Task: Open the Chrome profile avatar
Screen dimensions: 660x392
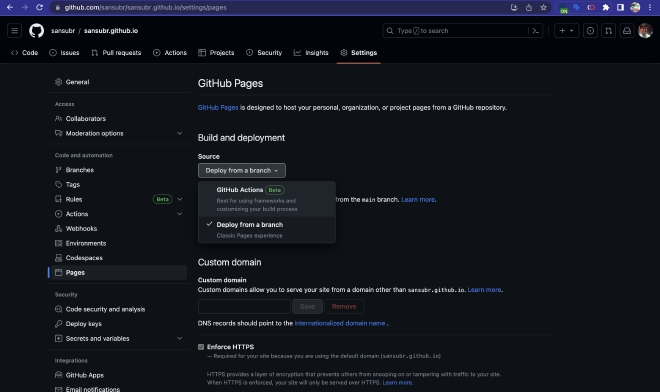Action: 635,7
